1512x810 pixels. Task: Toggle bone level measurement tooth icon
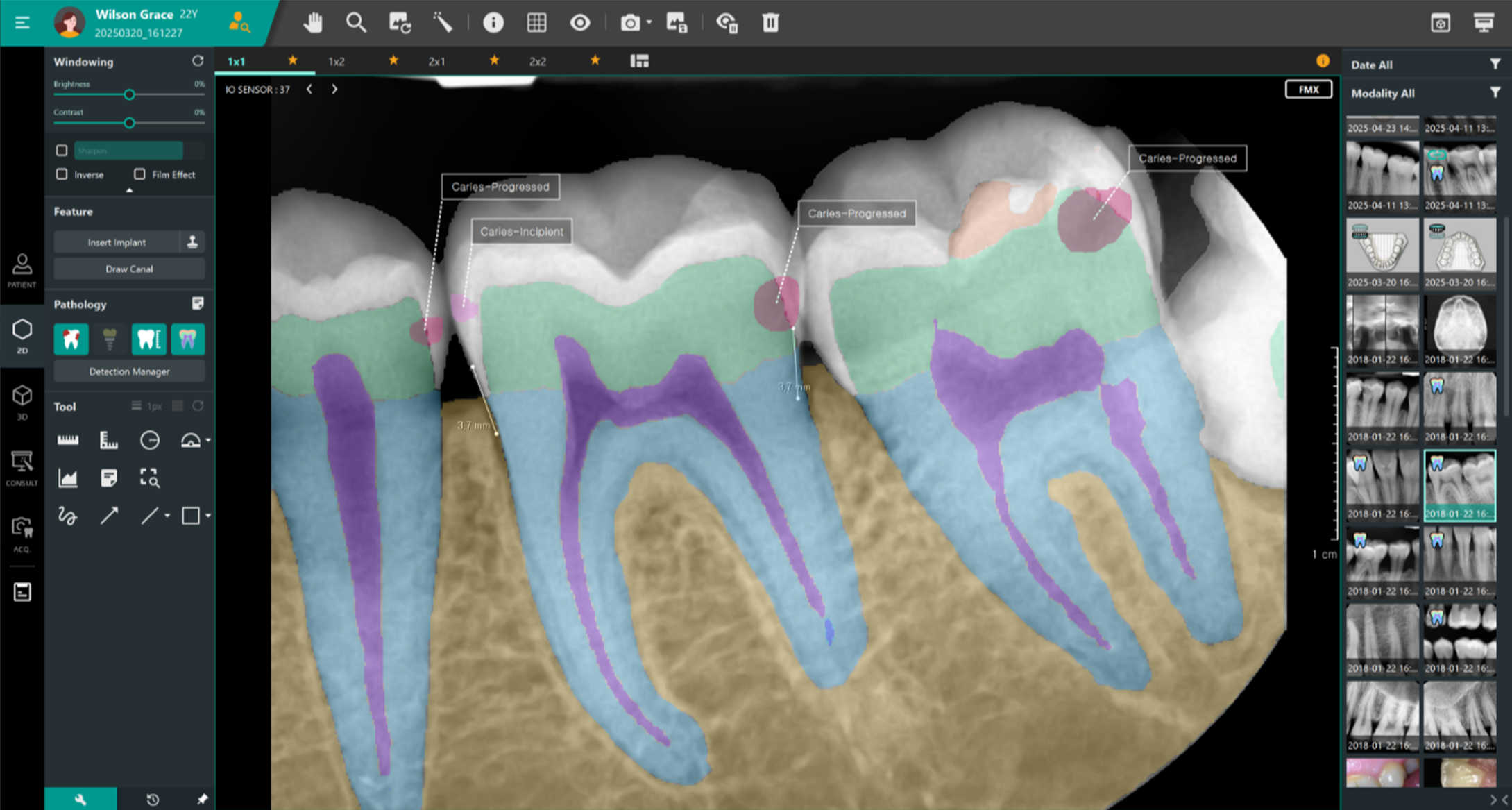(x=148, y=339)
